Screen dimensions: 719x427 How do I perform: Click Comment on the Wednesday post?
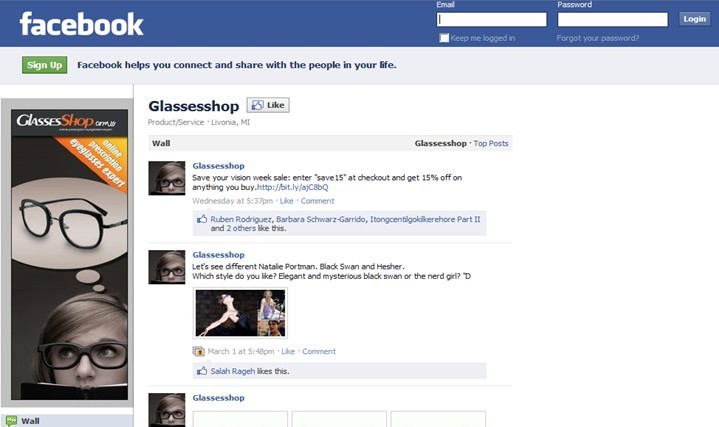click(x=317, y=201)
